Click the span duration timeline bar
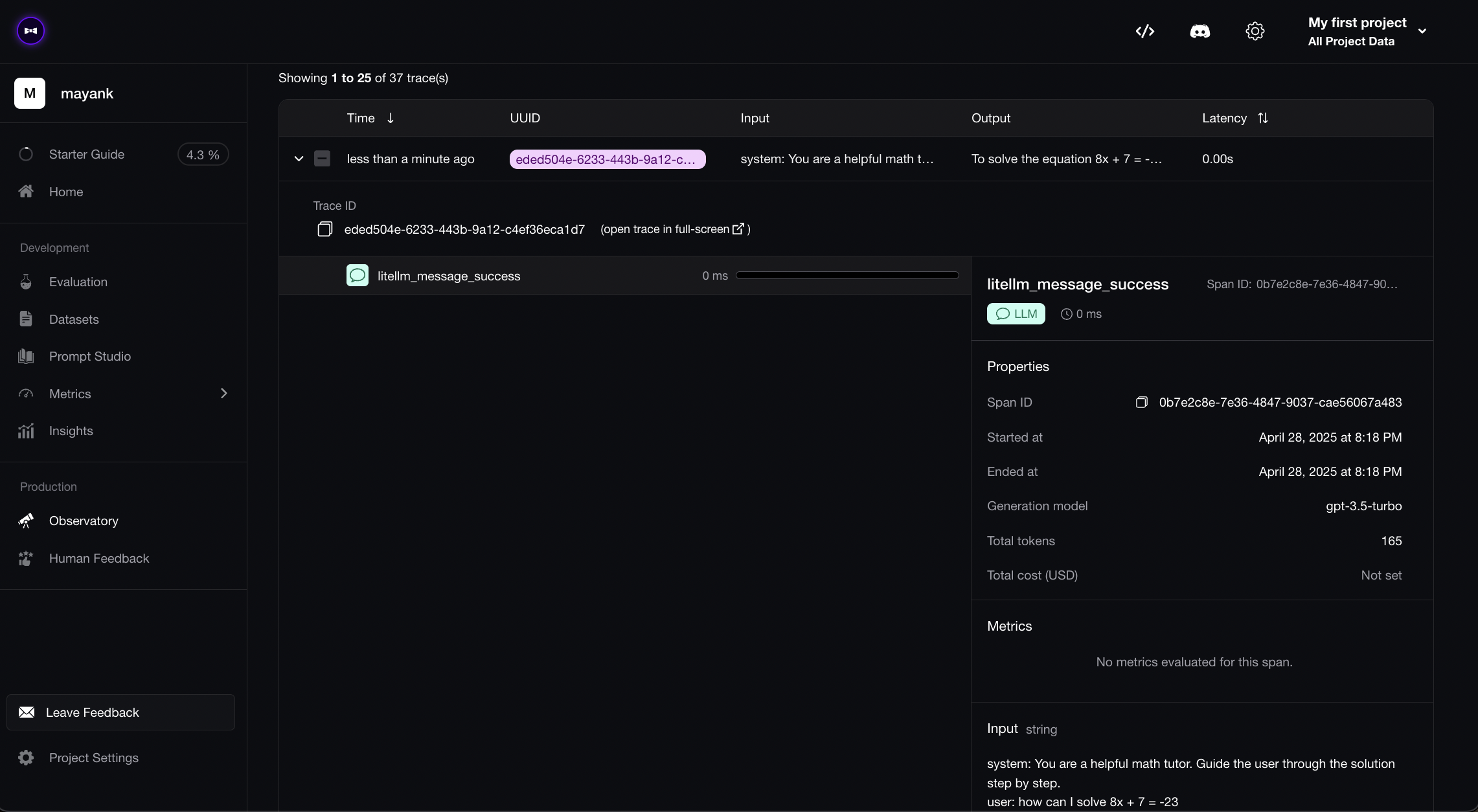The height and width of the screenshot is (812, 1478). coord(847,276)
